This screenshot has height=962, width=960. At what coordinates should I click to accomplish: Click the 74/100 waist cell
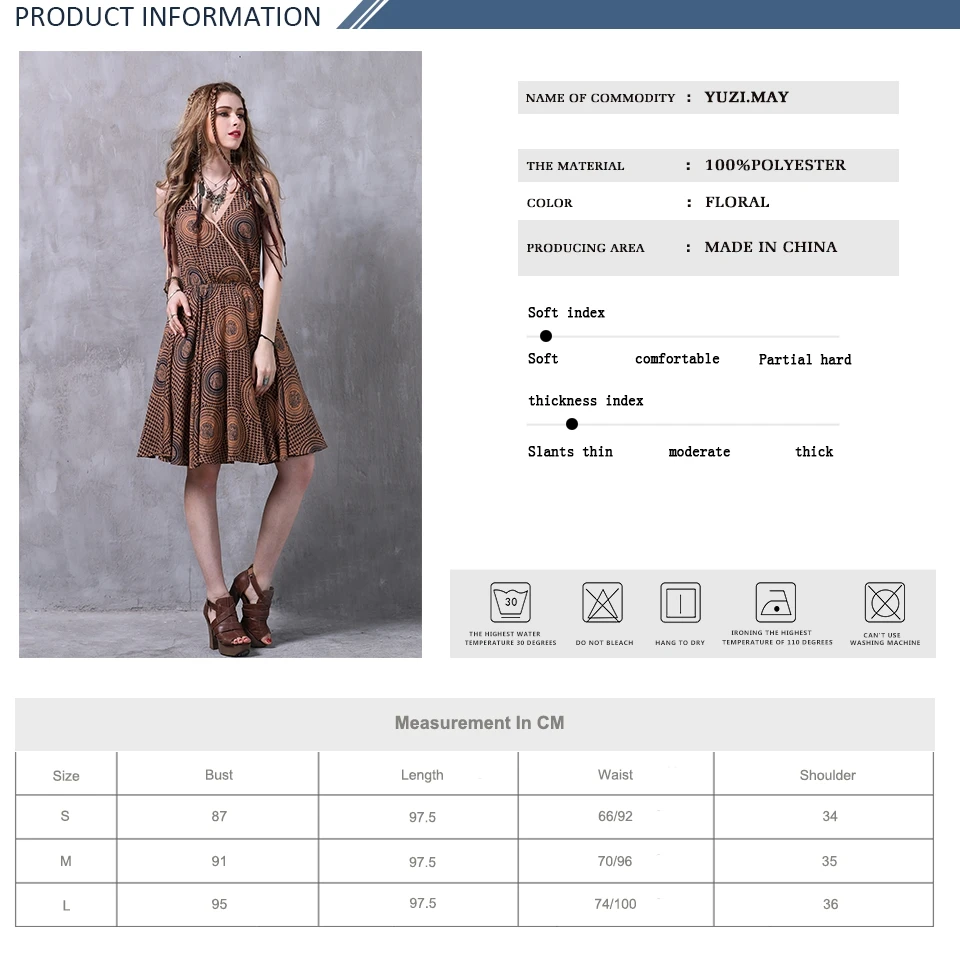[615, 904]
